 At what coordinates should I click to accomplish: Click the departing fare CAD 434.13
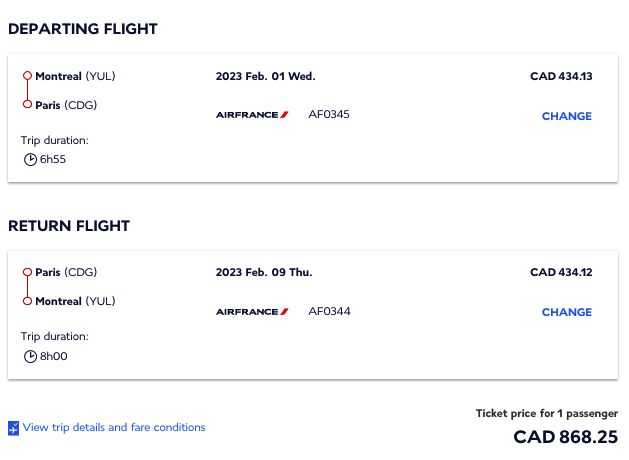560,76
